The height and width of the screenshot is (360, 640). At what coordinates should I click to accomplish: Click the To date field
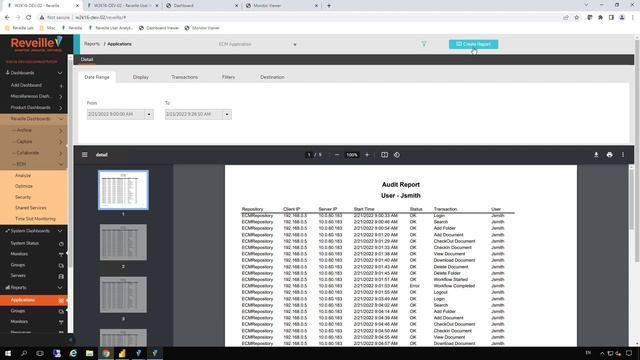coord(194,114)
